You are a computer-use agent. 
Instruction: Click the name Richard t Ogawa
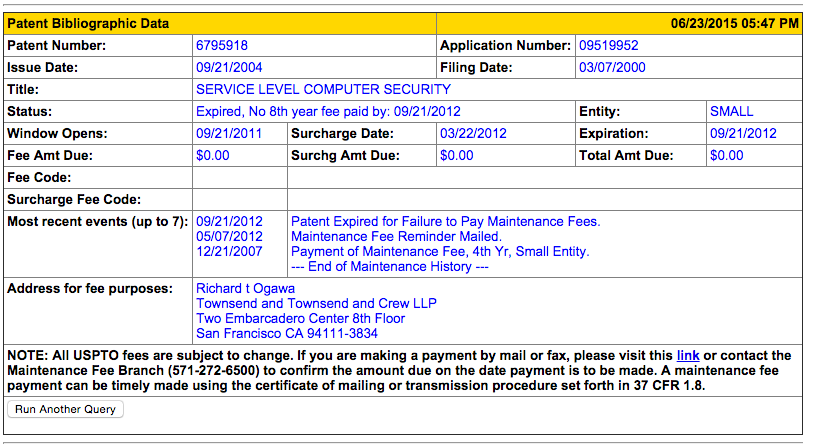pos(245,289)
